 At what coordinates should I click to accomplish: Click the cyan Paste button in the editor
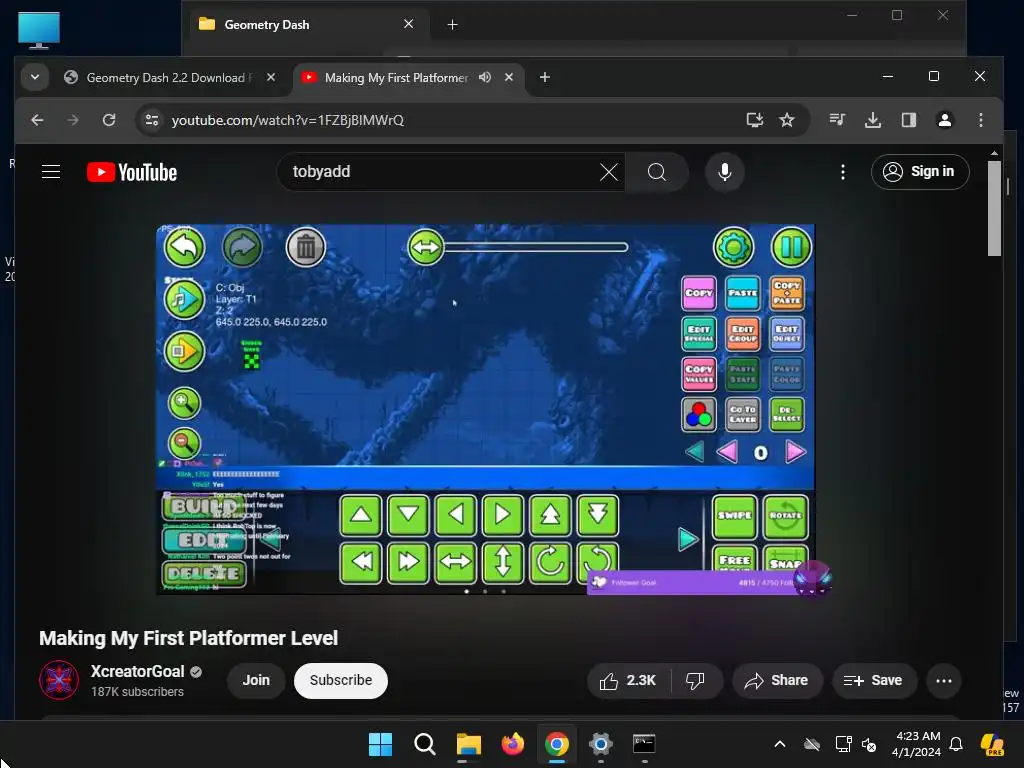coord(743,293)
